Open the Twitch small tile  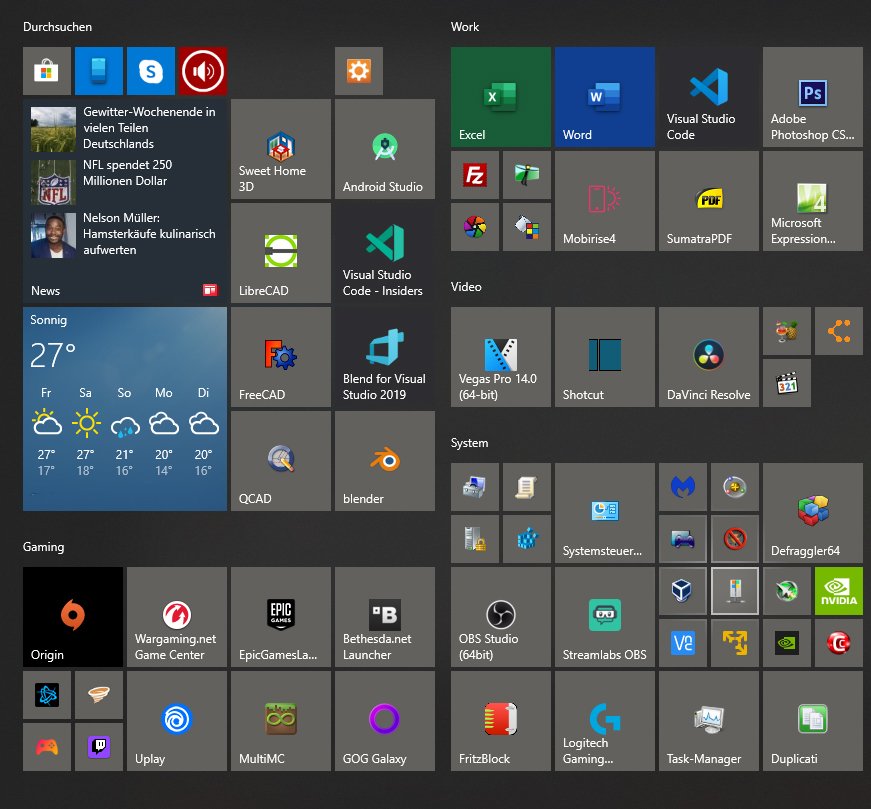(99, 747)
